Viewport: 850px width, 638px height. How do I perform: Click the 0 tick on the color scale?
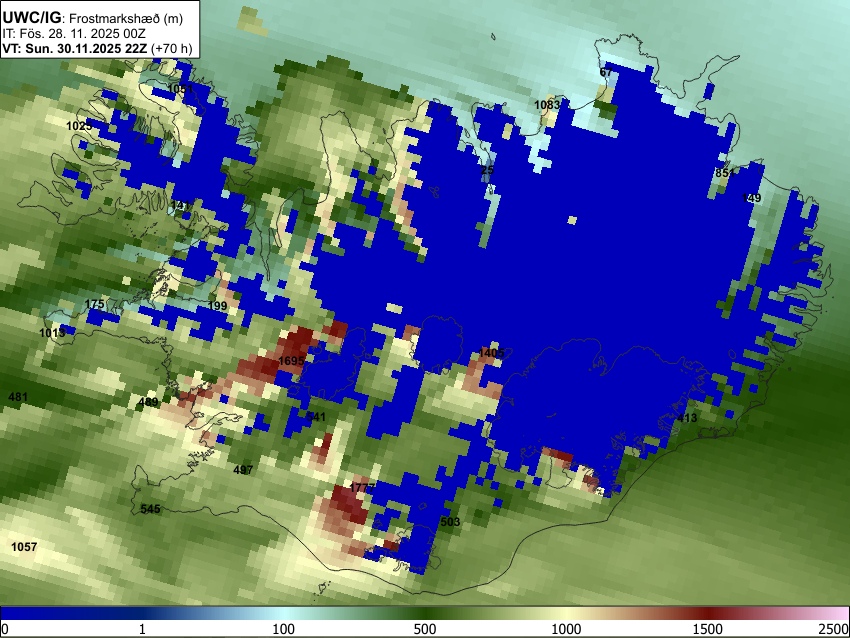[x=5, y=629]
